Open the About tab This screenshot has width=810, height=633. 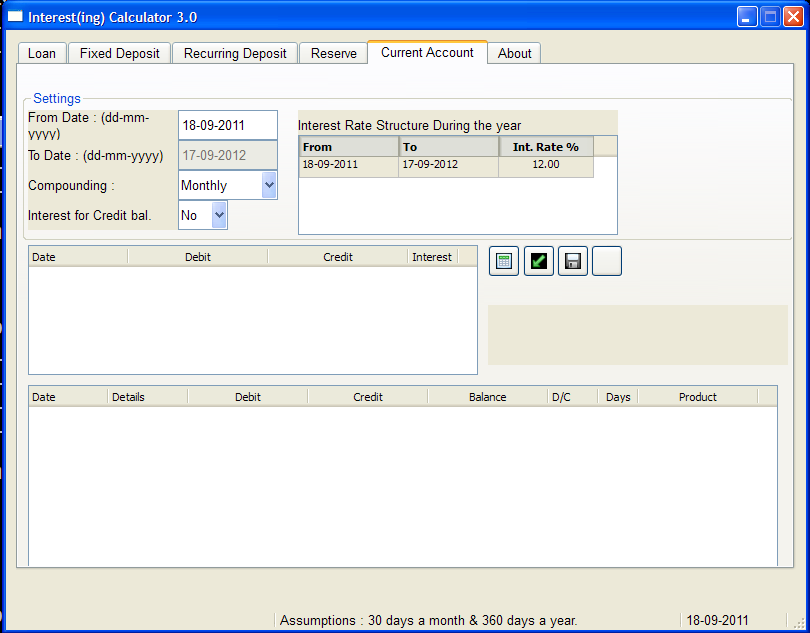(514, 53)
